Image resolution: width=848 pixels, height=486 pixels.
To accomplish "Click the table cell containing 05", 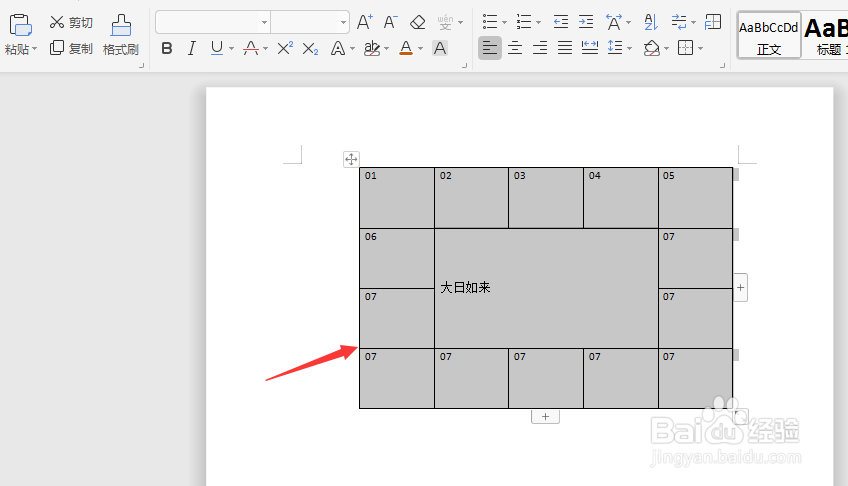I will pyautogui.click(x=695, y=198).
